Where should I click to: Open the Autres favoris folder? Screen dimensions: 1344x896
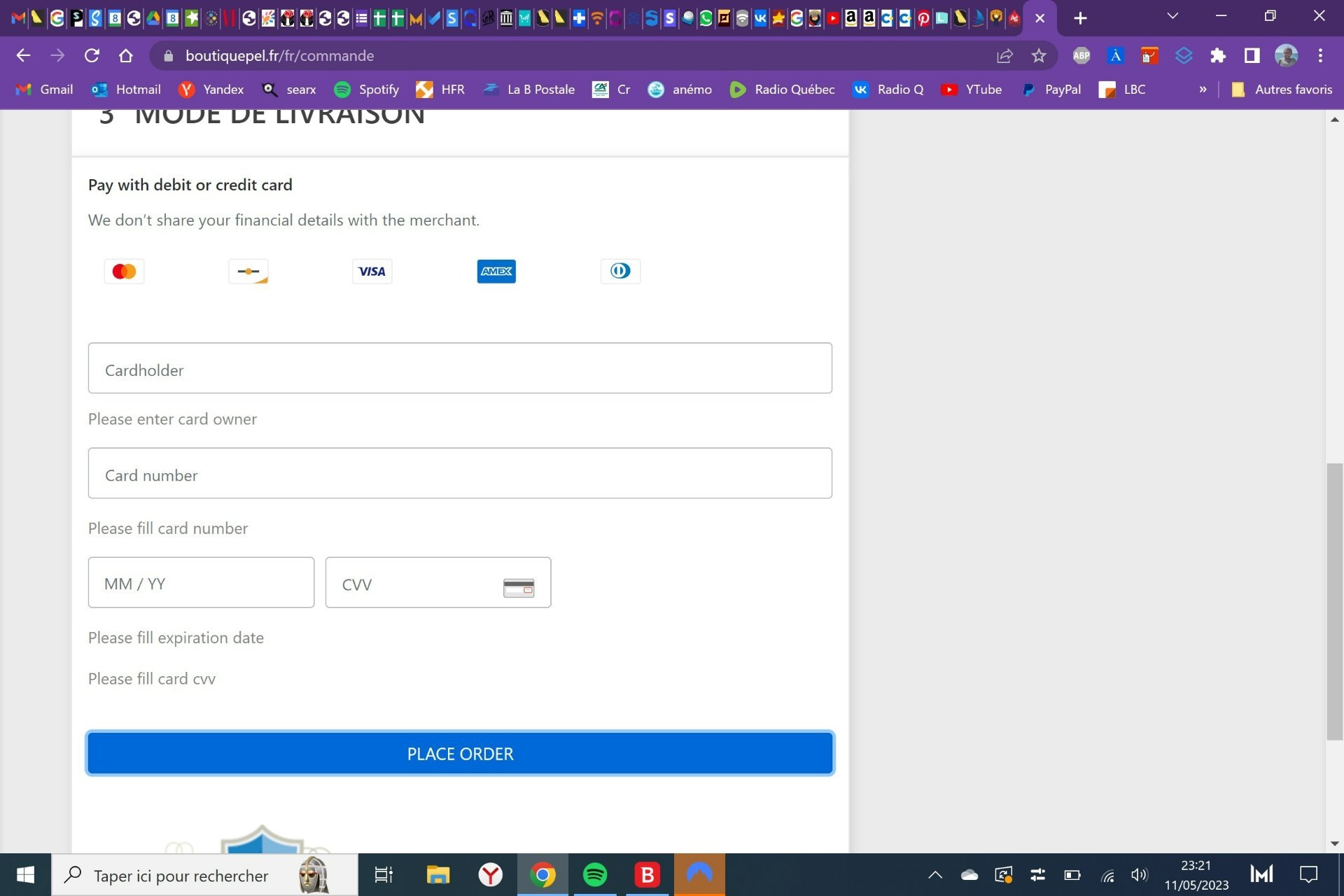point(1282,90)
